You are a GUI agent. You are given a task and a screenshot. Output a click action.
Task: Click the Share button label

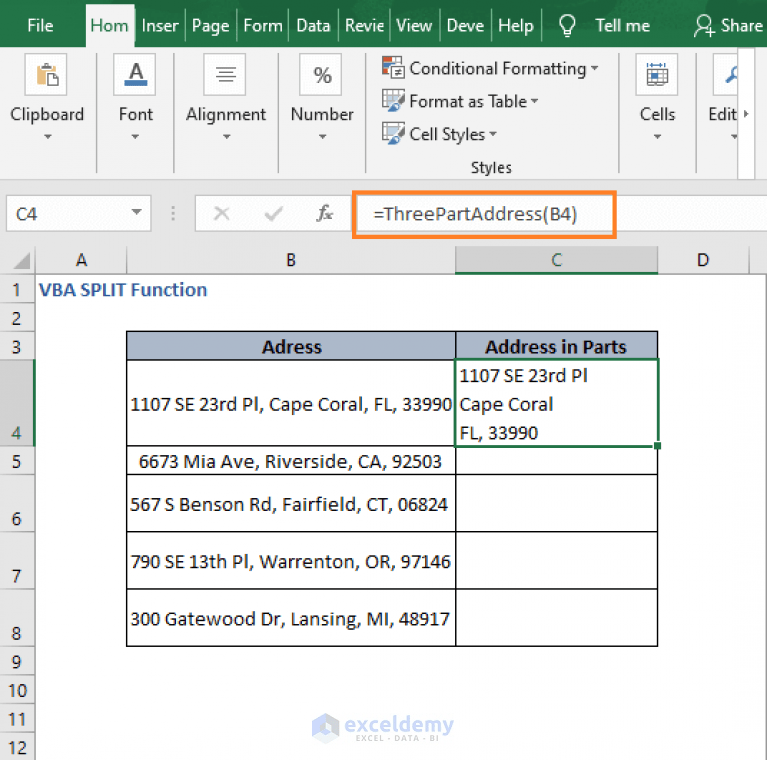pos(742,25)
